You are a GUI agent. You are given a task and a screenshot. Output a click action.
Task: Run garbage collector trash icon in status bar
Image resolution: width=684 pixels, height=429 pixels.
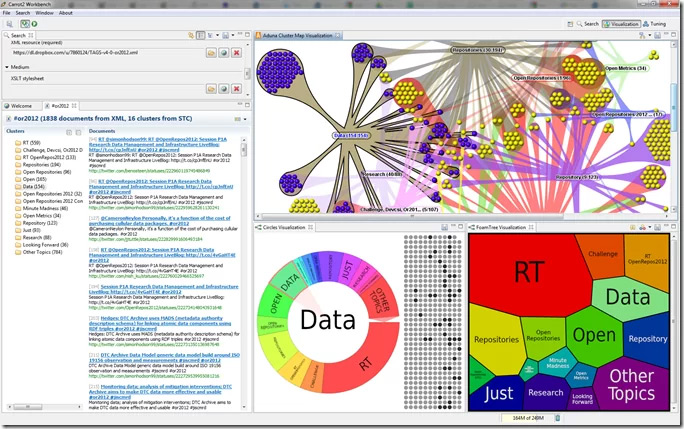pos(557,418)
